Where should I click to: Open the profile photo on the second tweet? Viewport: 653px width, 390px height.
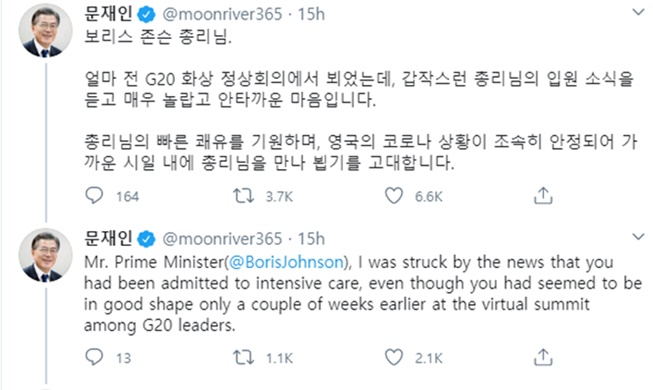pyautogui.click(x=45, y=255)
